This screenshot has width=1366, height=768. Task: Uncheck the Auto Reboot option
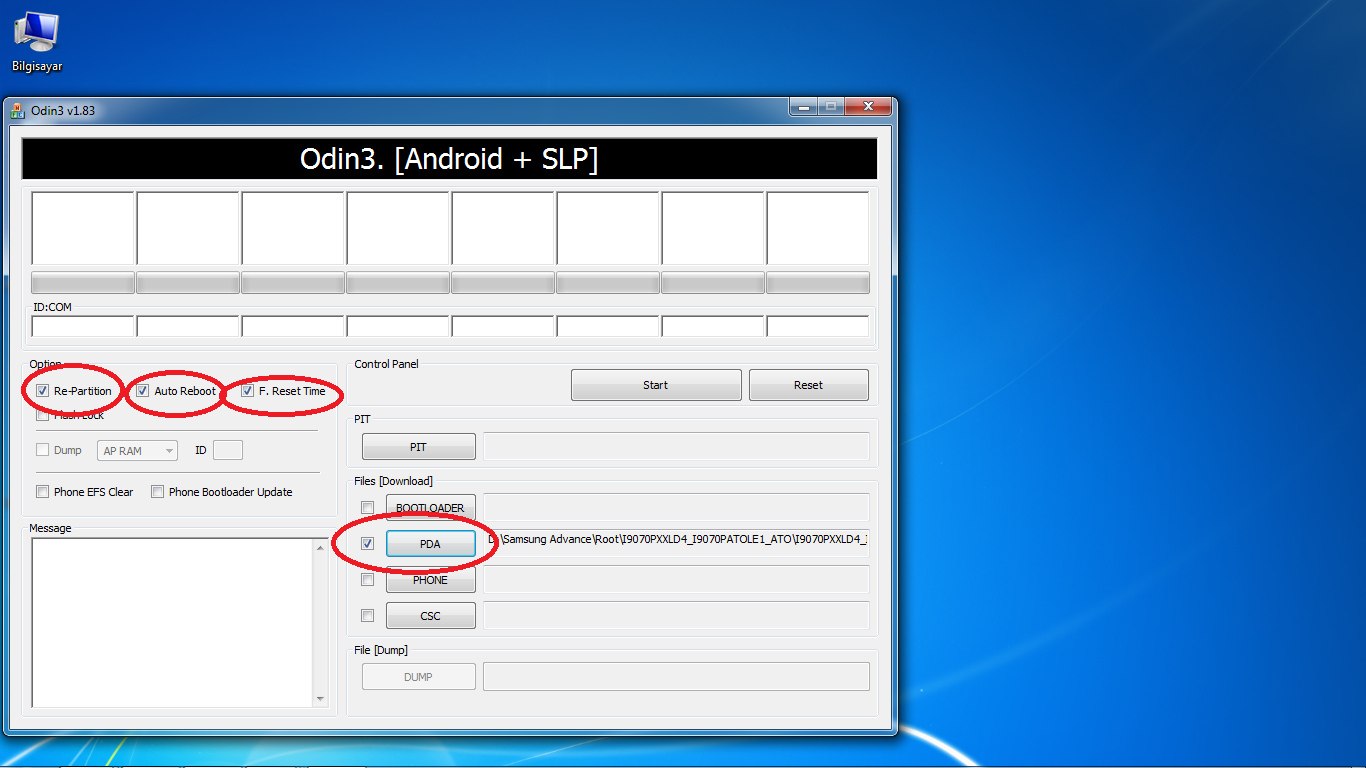point(143,391)
